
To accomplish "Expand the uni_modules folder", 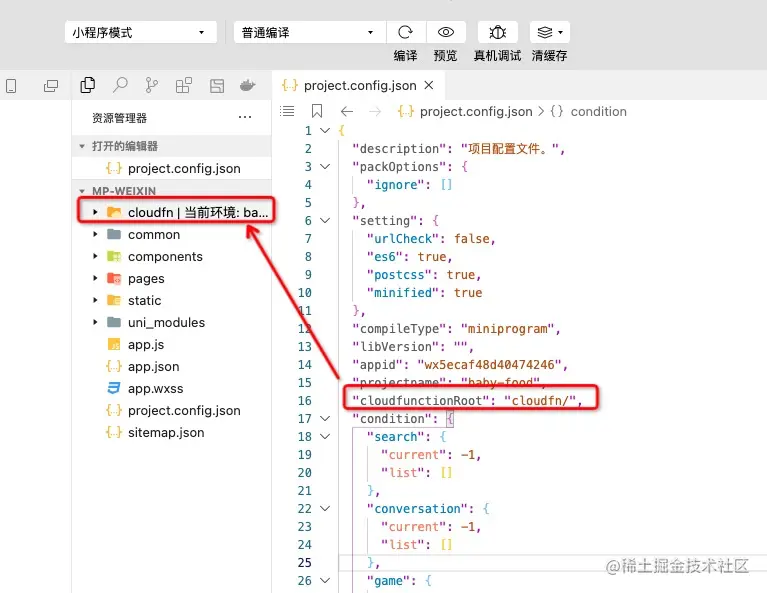I will pyautogui.click(x=95, y=322).
